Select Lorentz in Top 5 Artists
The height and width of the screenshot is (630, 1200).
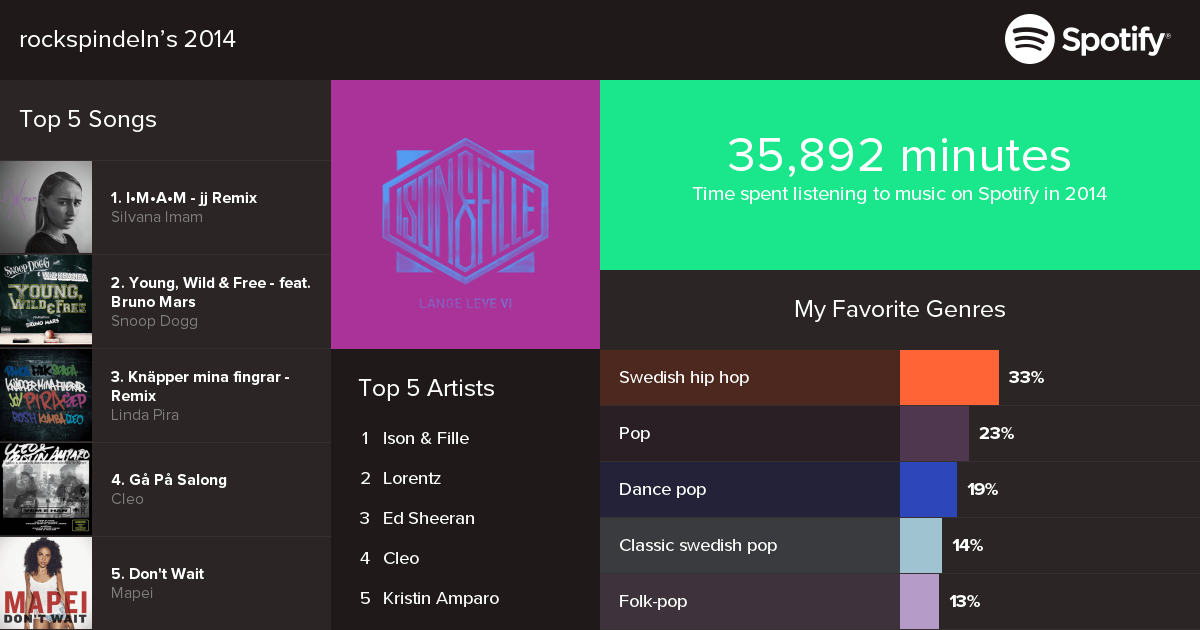pyautogui.click(x=412, y=478)
